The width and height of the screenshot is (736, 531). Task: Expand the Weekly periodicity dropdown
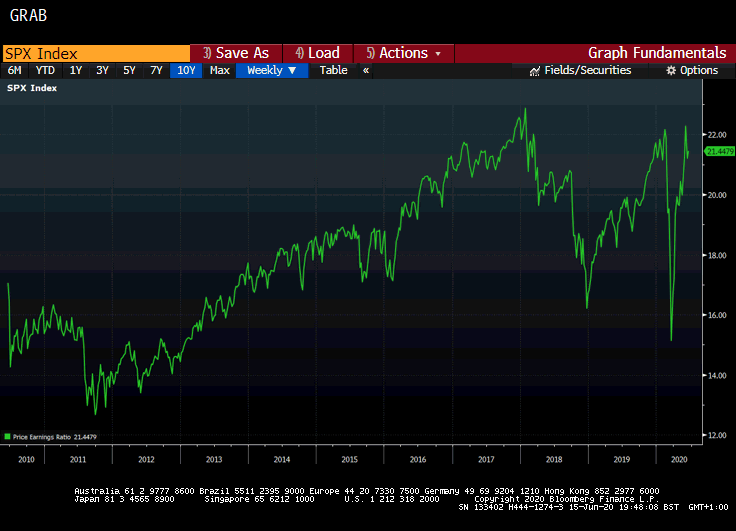[x=271, y=70]
